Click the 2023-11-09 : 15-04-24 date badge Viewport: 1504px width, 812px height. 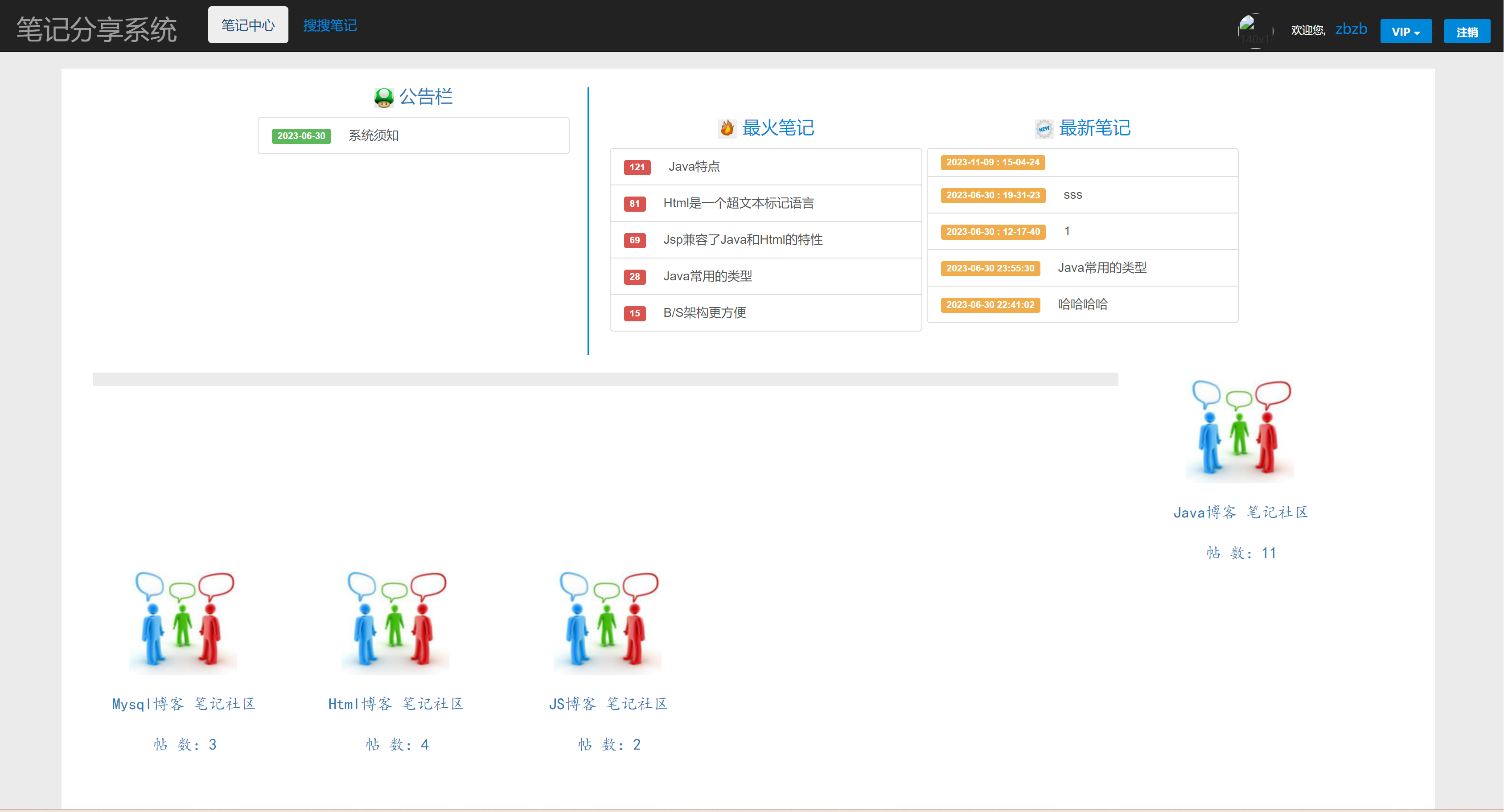[993, 162]
